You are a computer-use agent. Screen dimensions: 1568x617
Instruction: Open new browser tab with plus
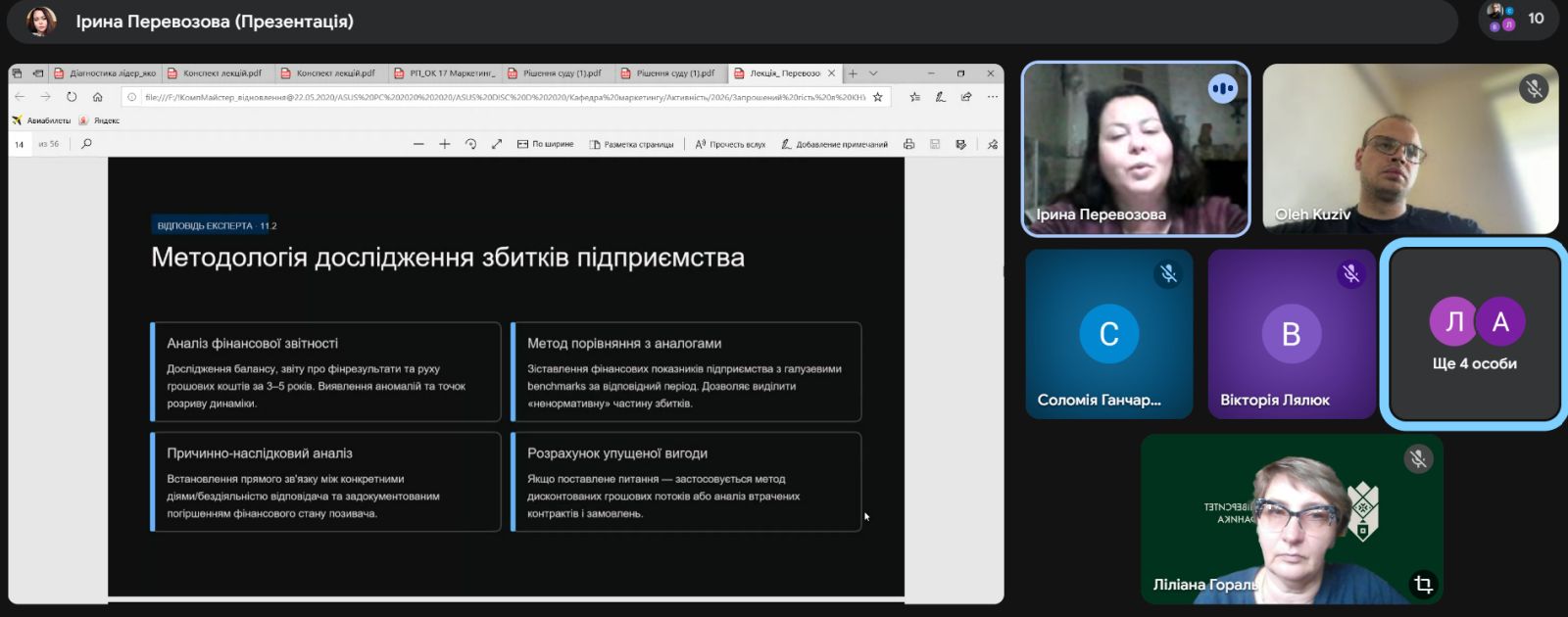[853, 73]
